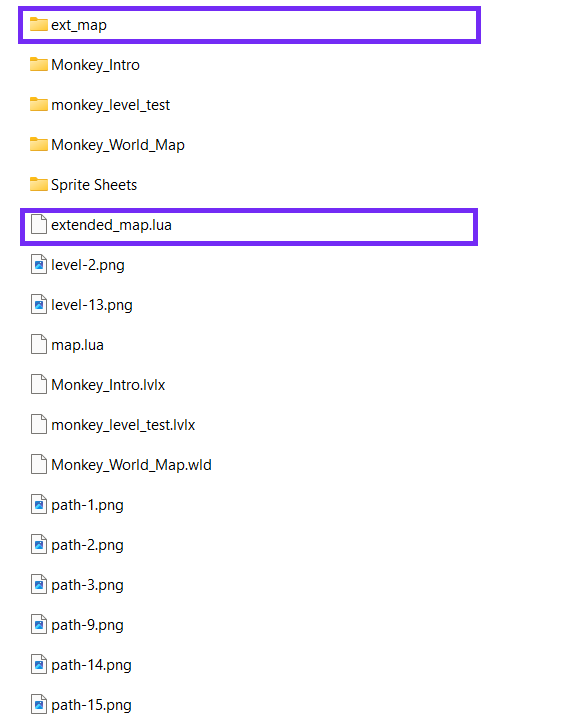Select the path-9.png file name
The height and width of the screenshot is (714, 563).
coord(87,625)
